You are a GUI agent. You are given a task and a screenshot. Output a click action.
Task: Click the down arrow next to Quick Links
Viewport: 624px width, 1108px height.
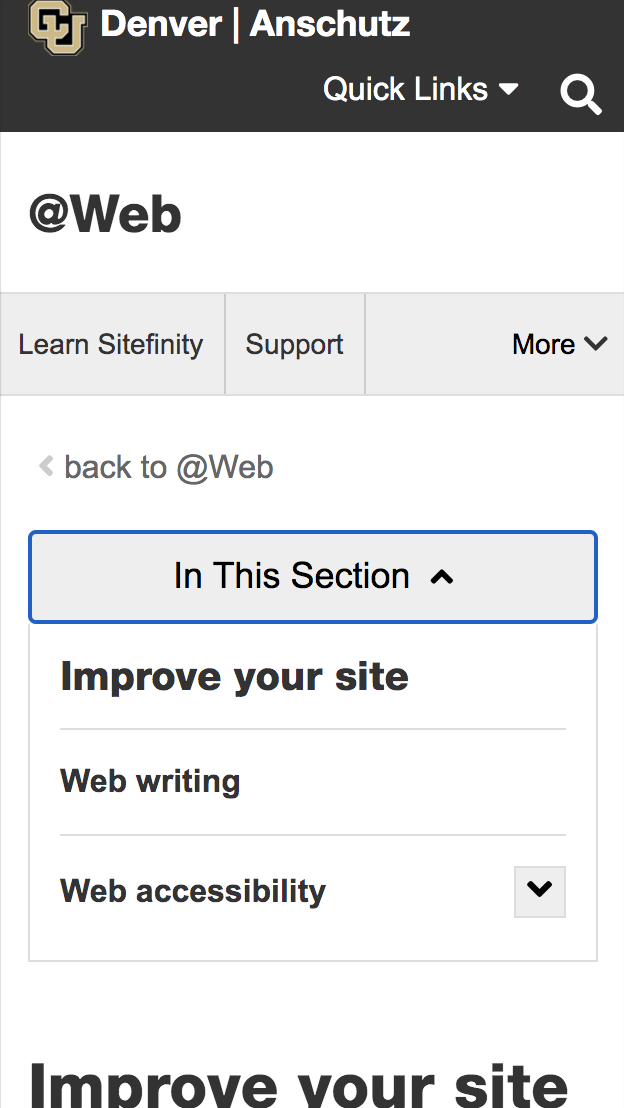[509, 89]
